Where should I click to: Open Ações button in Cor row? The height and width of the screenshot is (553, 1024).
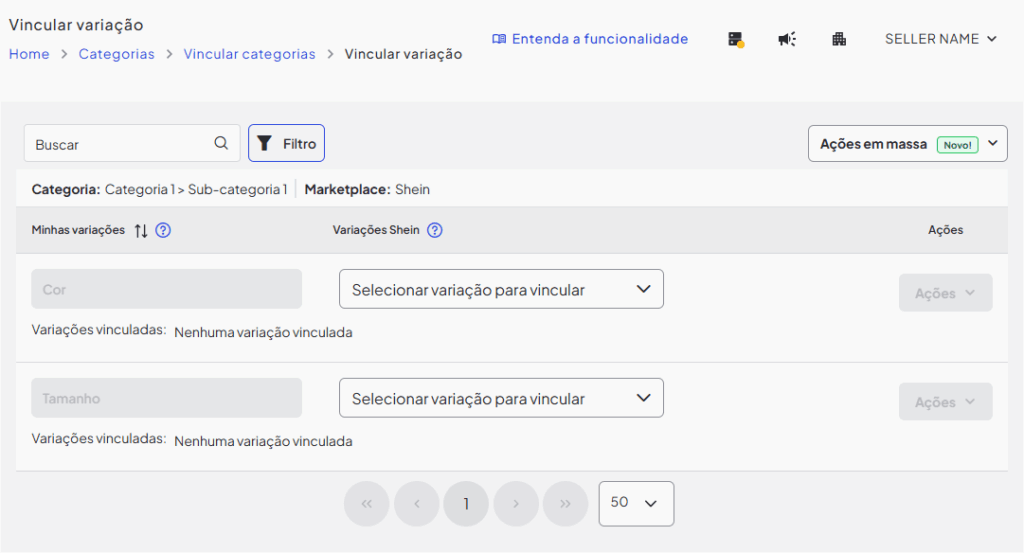(945, 293)
